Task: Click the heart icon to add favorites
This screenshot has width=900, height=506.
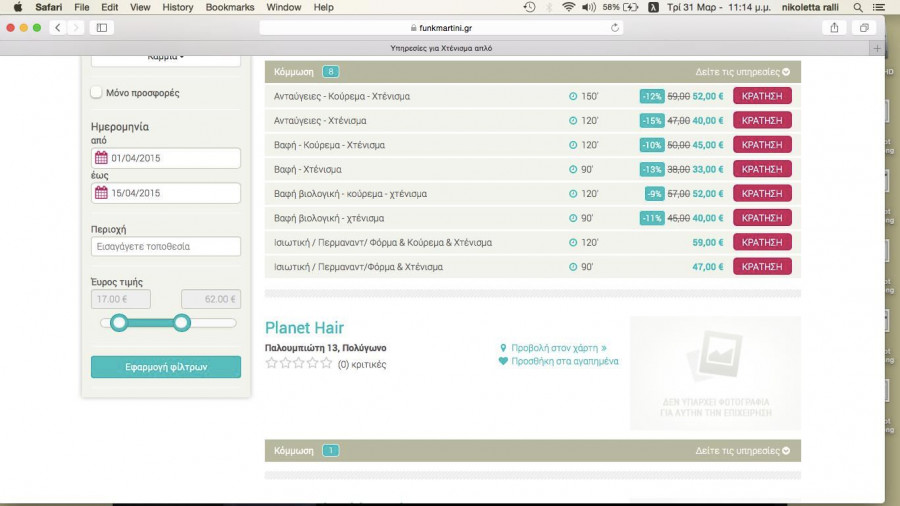Action: [x=504, y=361]
